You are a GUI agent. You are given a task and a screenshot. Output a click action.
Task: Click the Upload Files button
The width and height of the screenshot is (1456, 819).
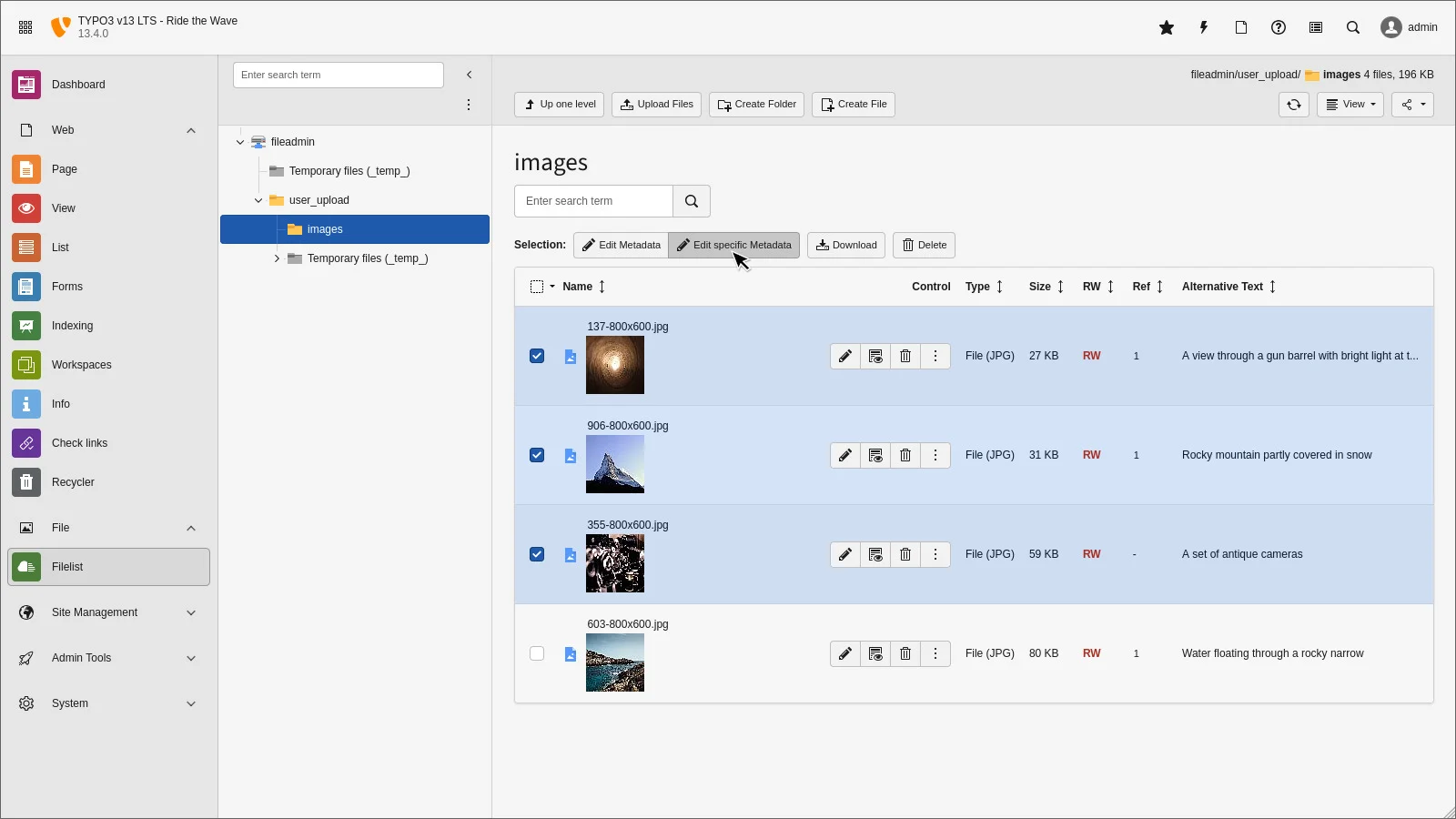click(x=656, y=104)
